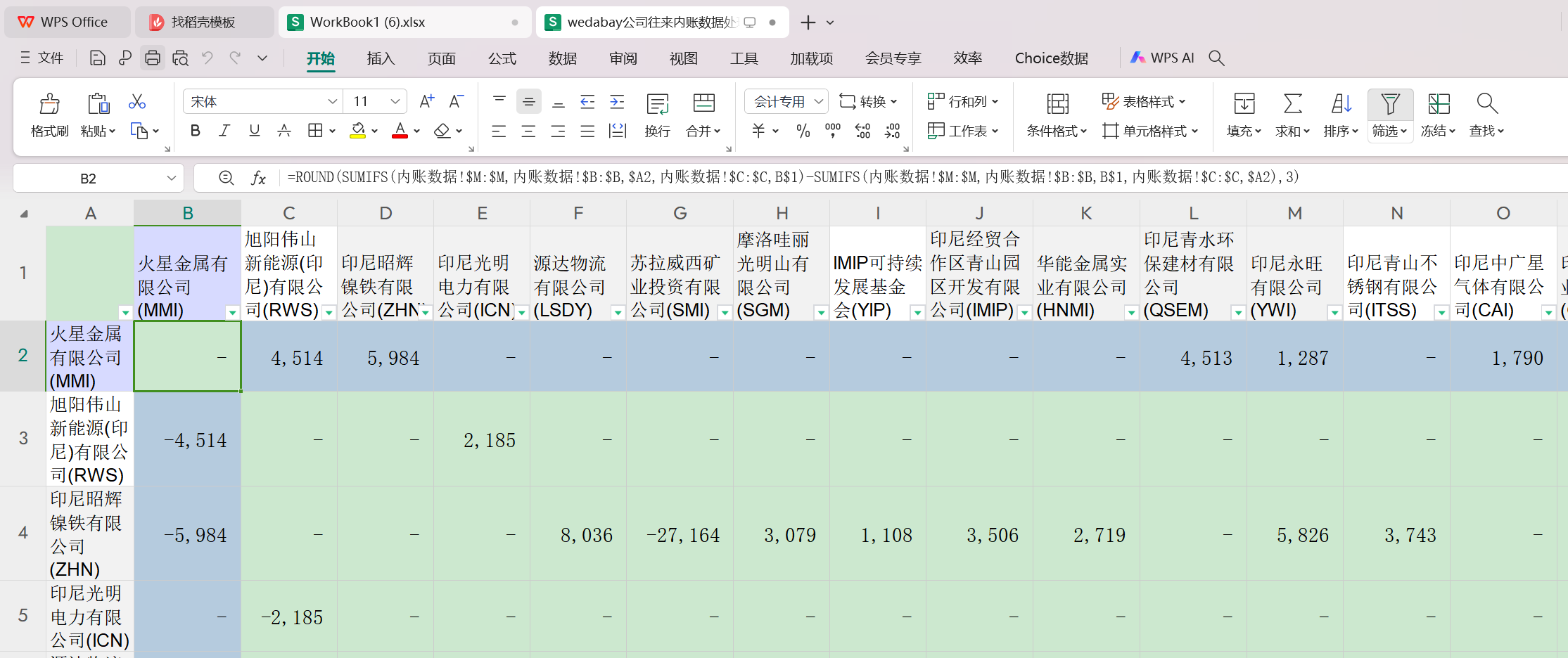Click the Filter (筛选) funnel icon
The image size is (1568, 658).
click(x=1390, y=104)
